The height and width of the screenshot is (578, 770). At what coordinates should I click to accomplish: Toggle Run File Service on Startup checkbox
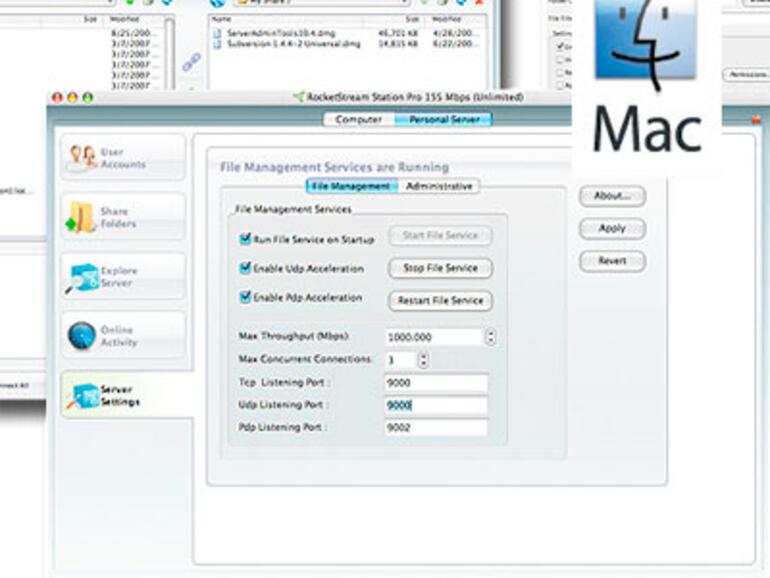[245, 239]
